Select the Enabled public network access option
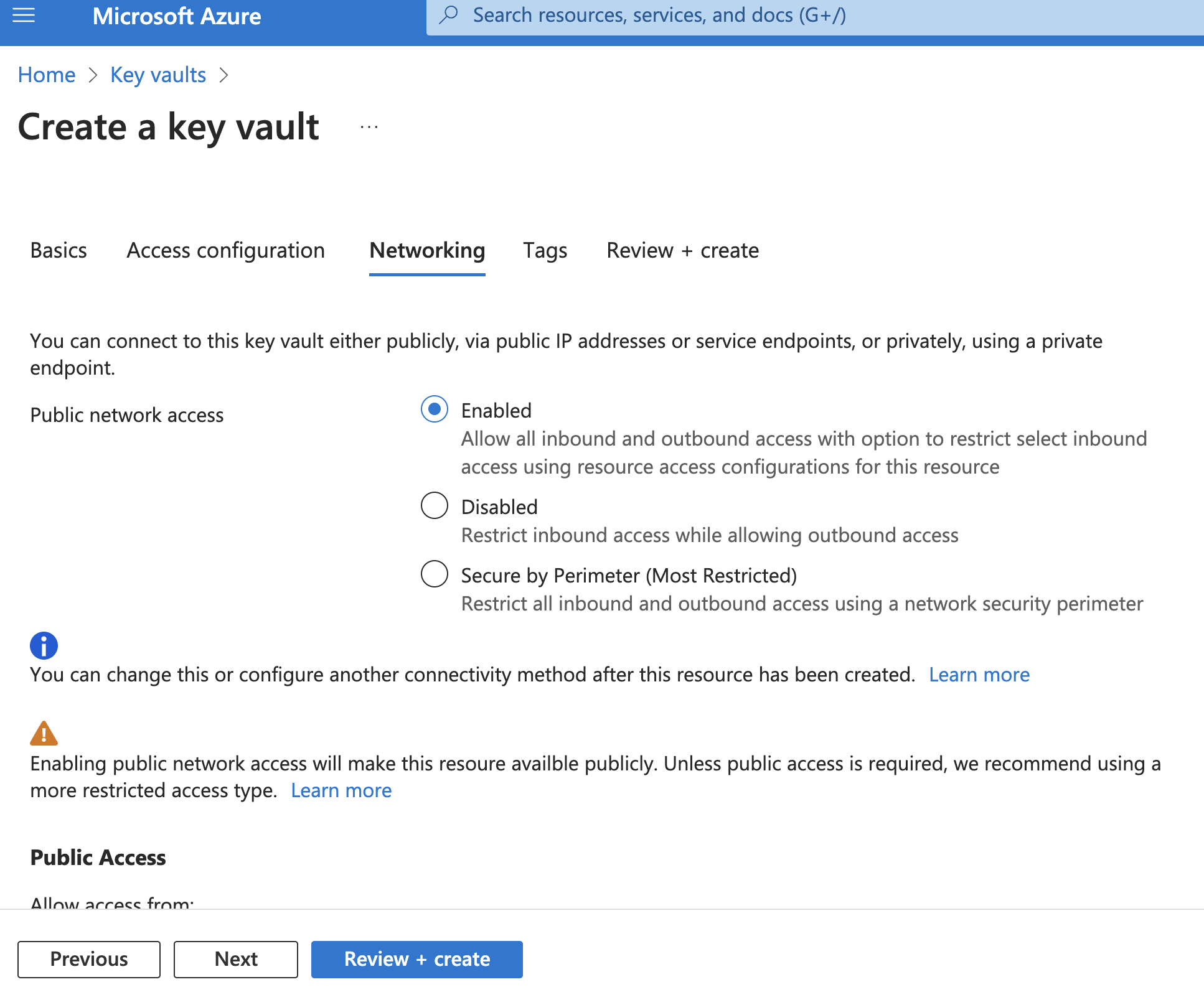 (x=435, y=409)
